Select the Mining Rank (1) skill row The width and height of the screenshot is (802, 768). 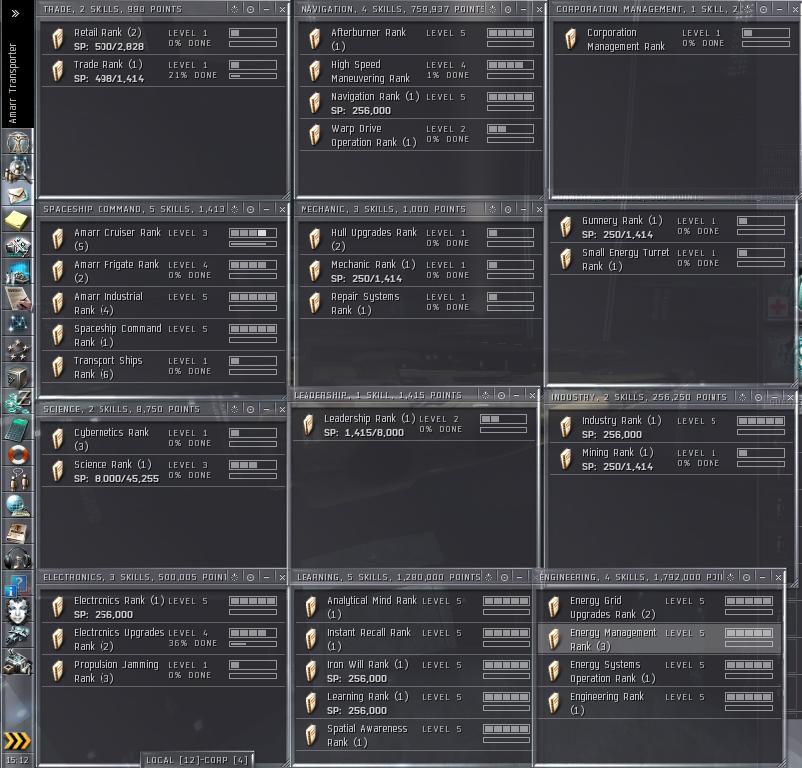click(672, 459)
